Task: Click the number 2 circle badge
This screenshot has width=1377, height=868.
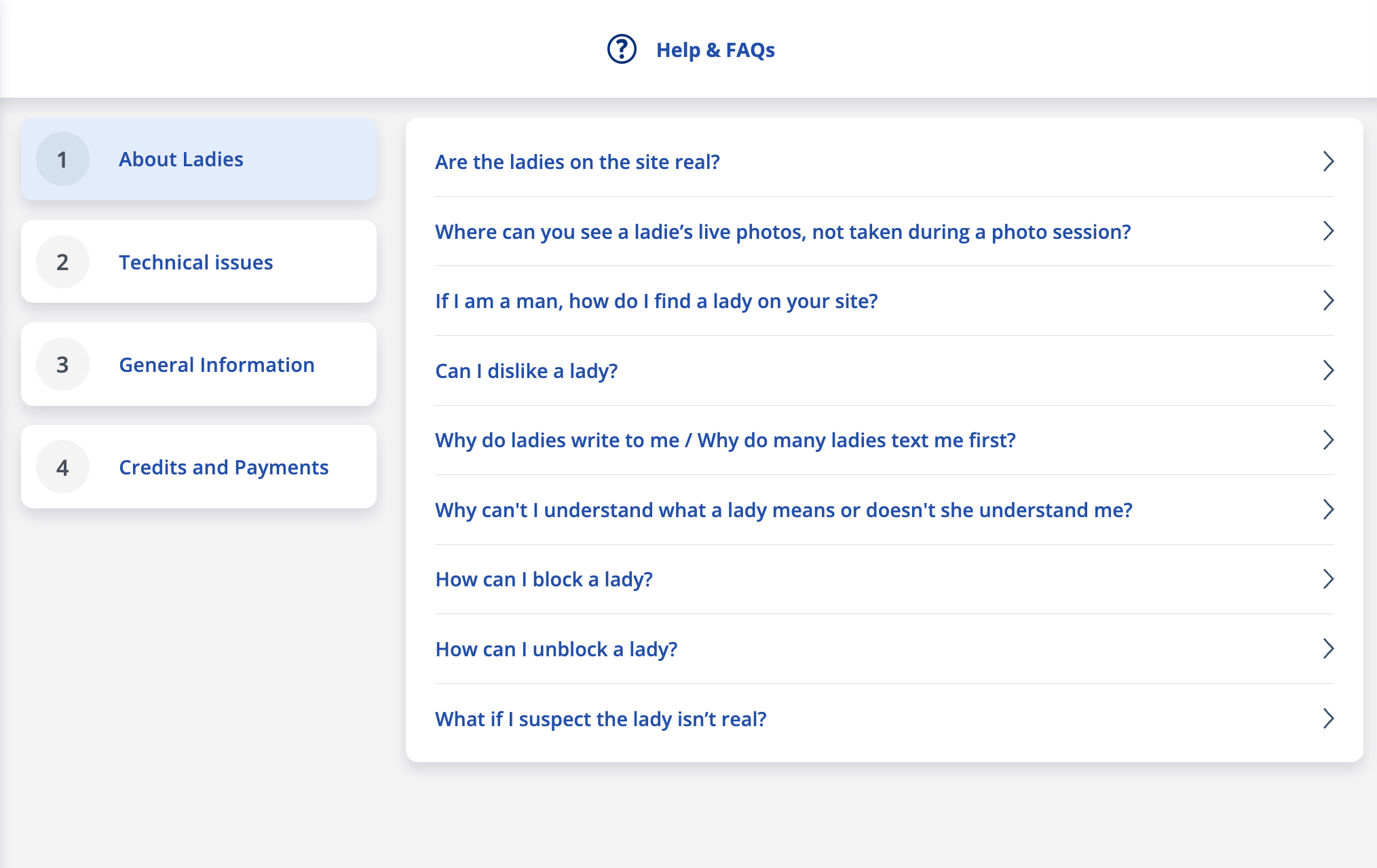Action: click(x=62, y=262)
